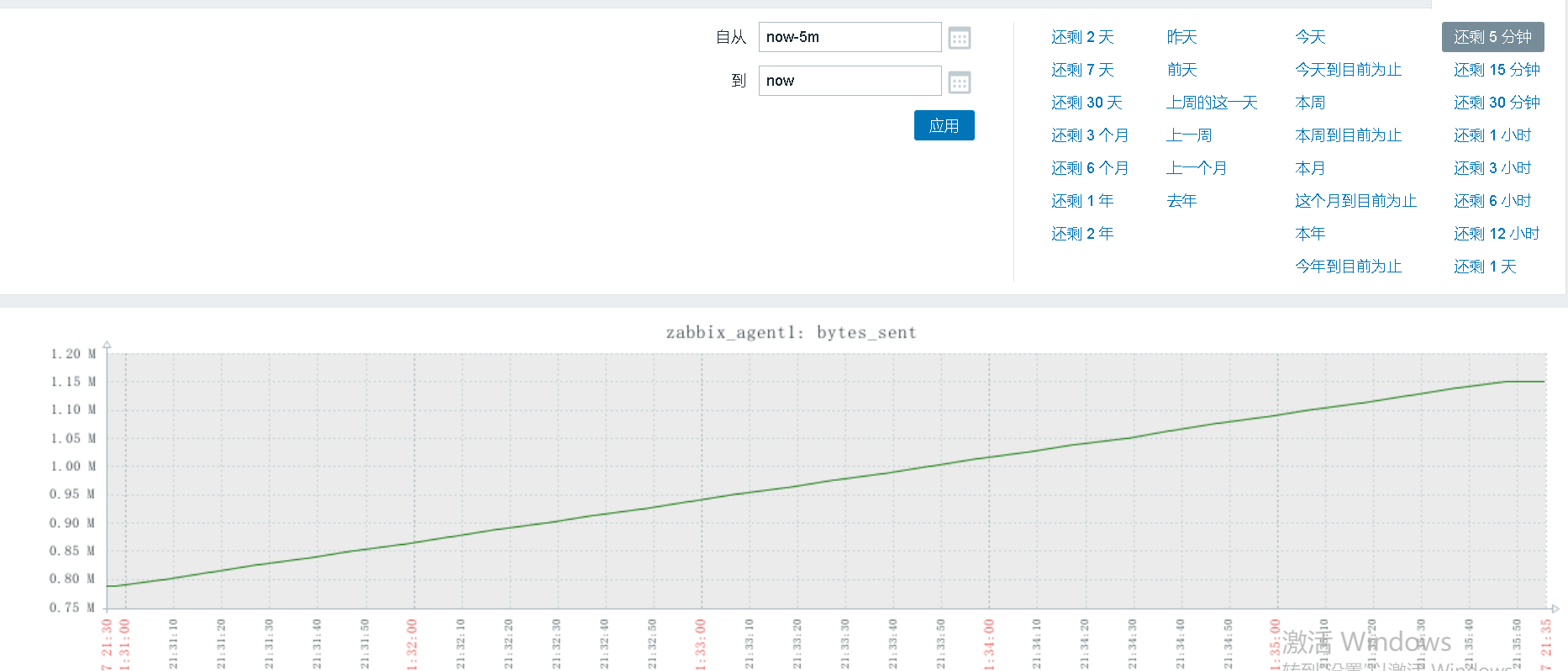Click the 0.75 M y-axis label
This screenshot has height=671, width=1568.
[x=73, y=608]
